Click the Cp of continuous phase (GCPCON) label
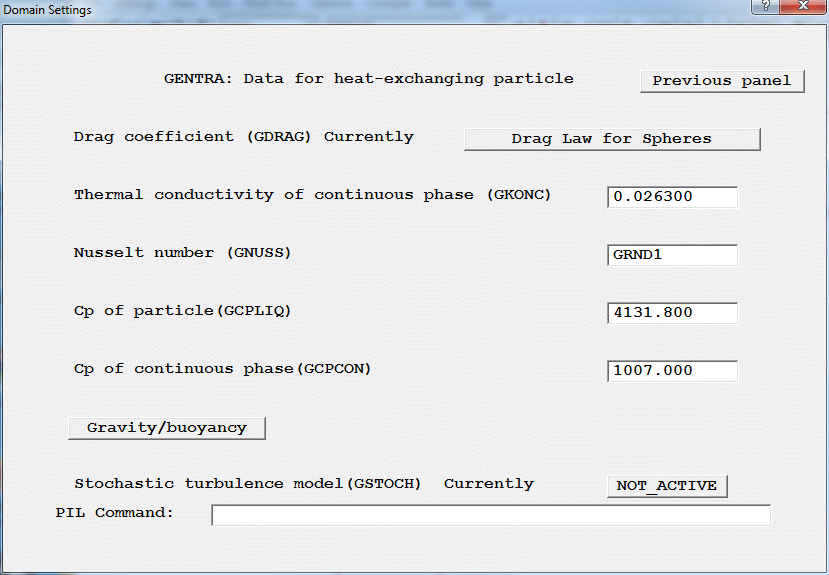Viewport: 829px width, 575px height. click(222, 368)
